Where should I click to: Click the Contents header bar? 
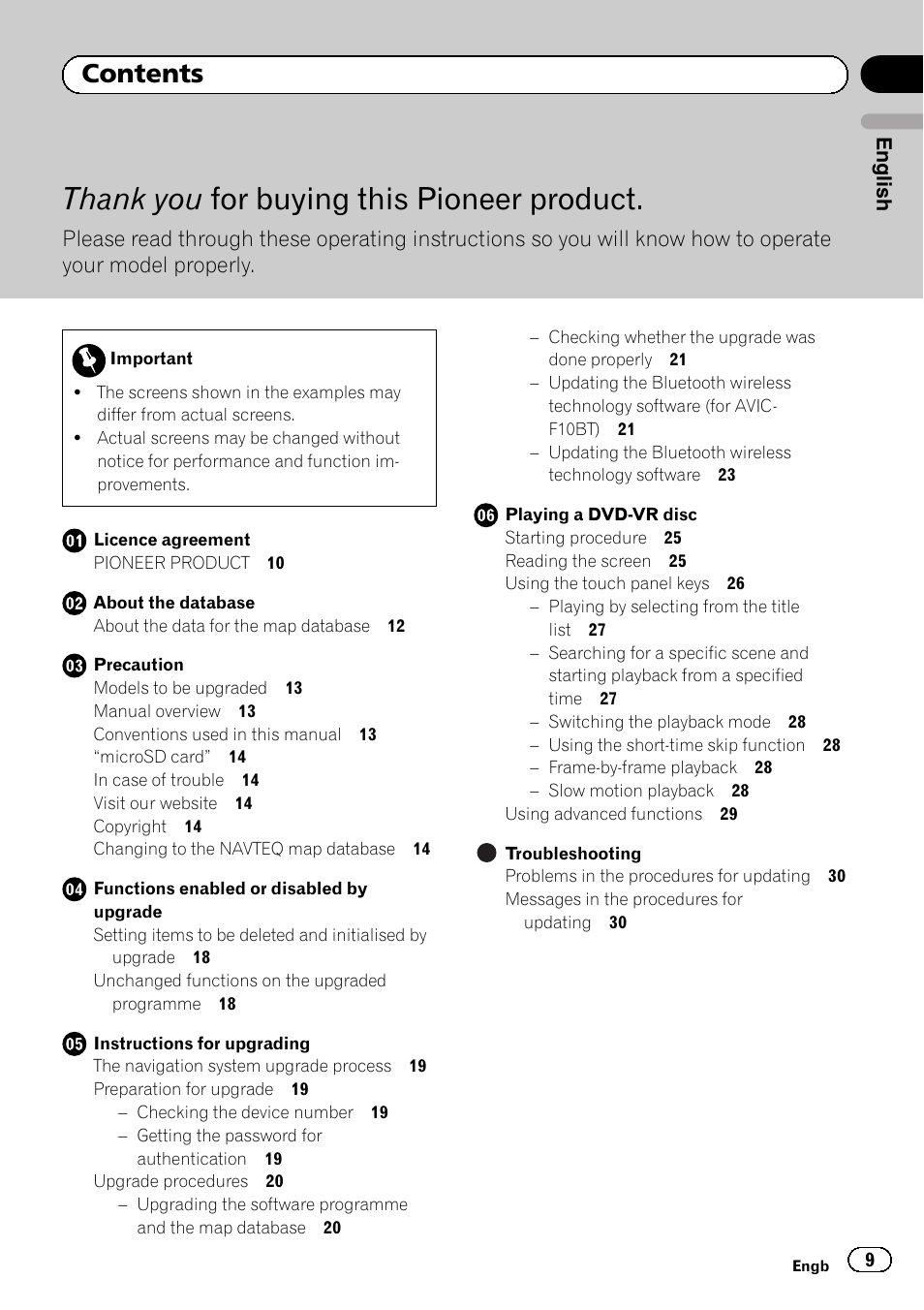[454, 75]
